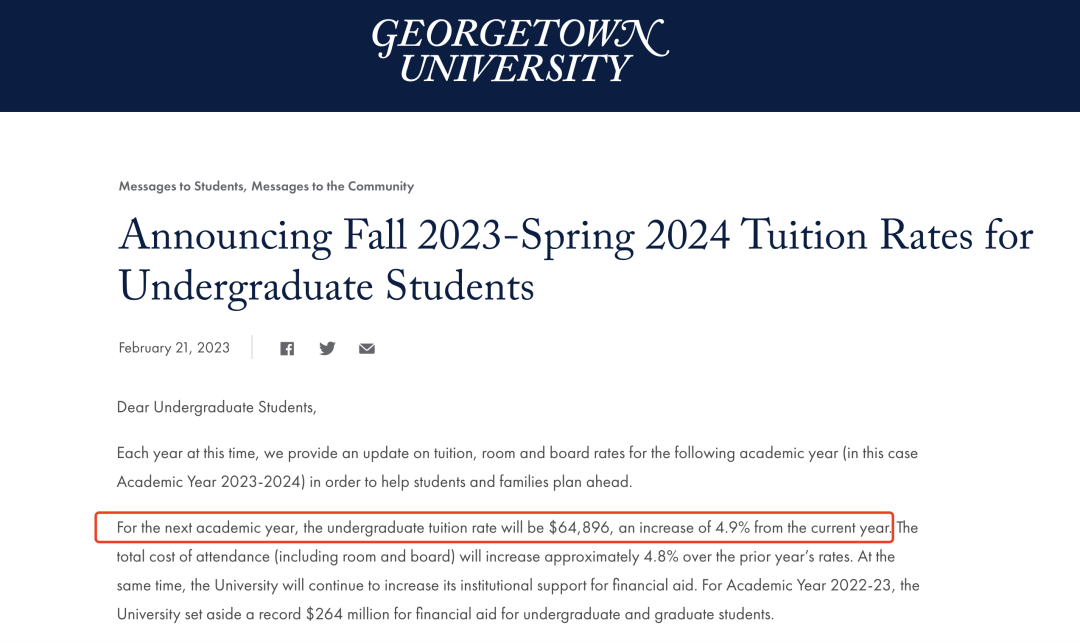Share the article via email envelope icon

[x=367, y=348]
